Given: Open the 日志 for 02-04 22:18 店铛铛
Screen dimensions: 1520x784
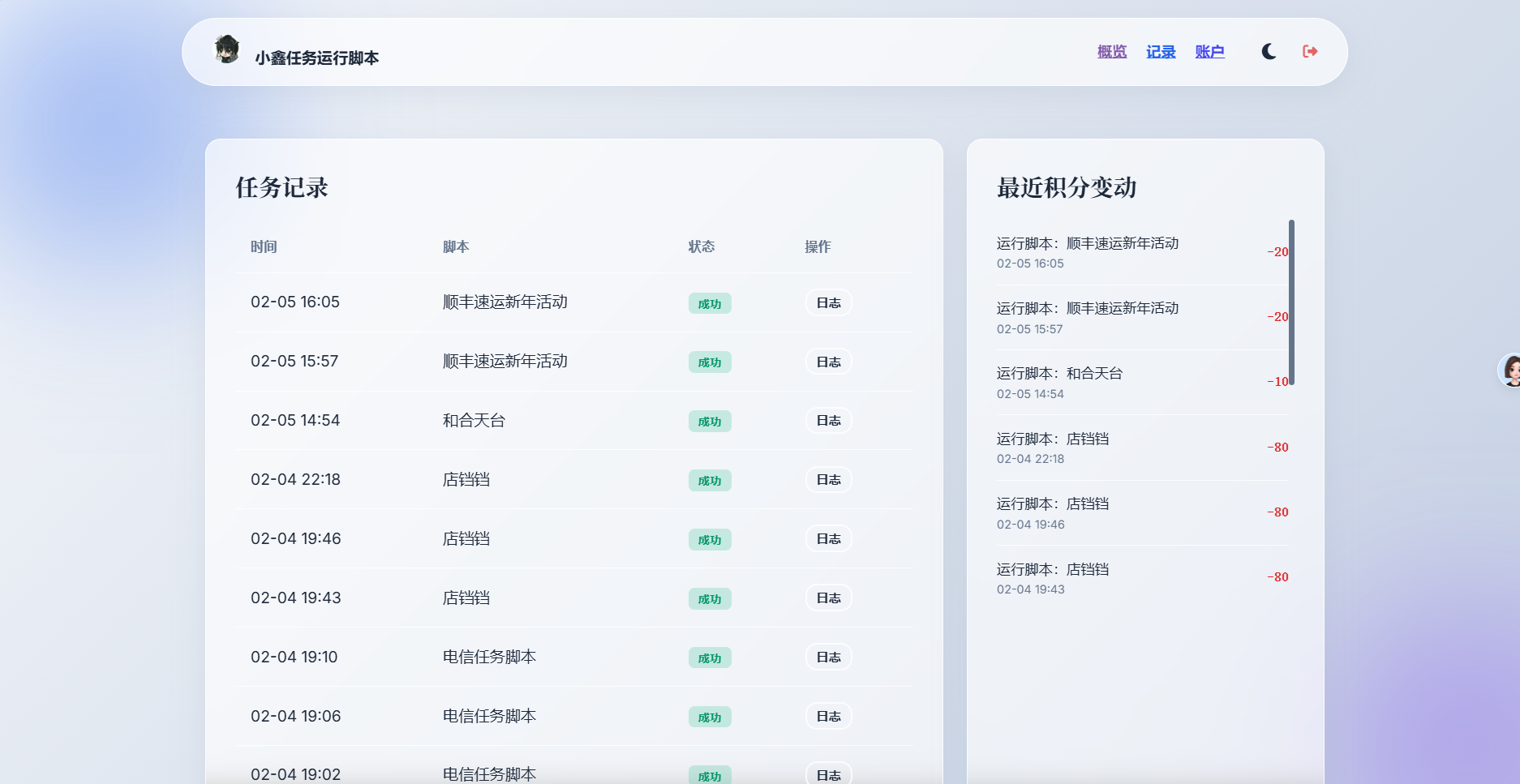Looking at the screenshot, I should click(828, 479).
